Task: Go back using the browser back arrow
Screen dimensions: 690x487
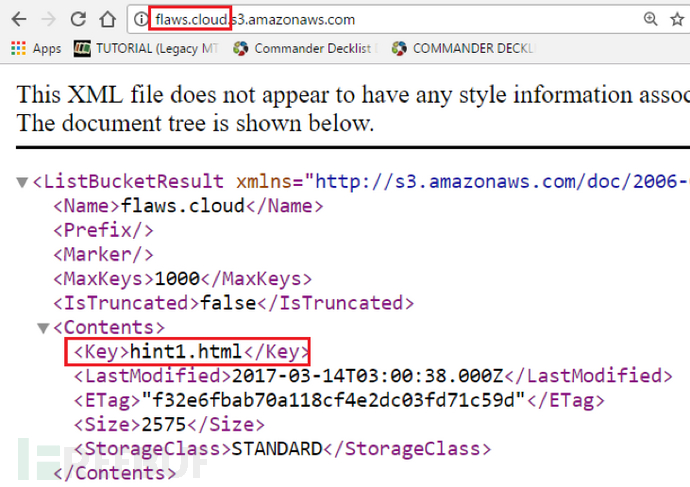Action: [x=19, y=19]
